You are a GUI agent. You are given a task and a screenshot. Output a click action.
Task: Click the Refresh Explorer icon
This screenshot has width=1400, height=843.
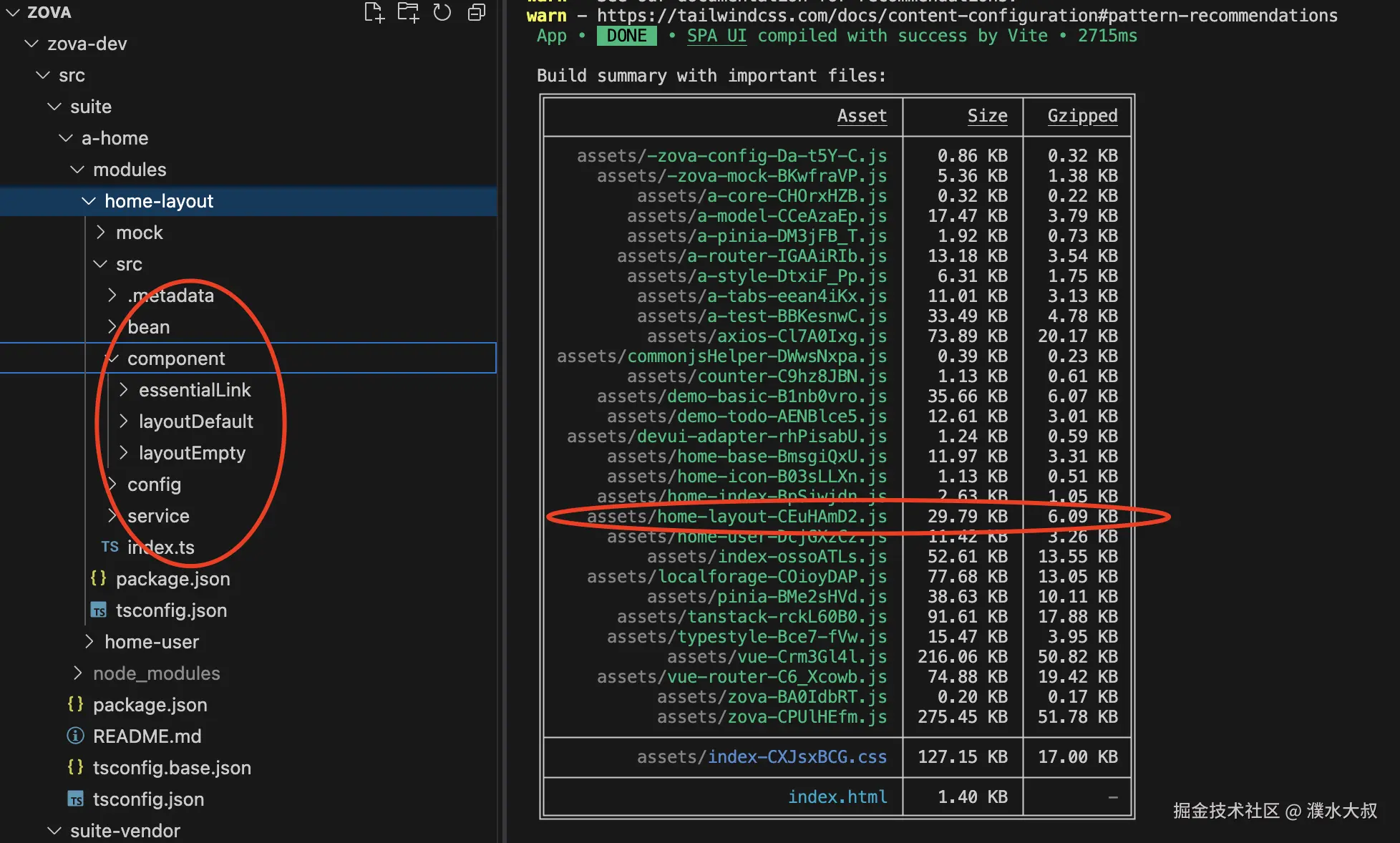click(442, 12)
